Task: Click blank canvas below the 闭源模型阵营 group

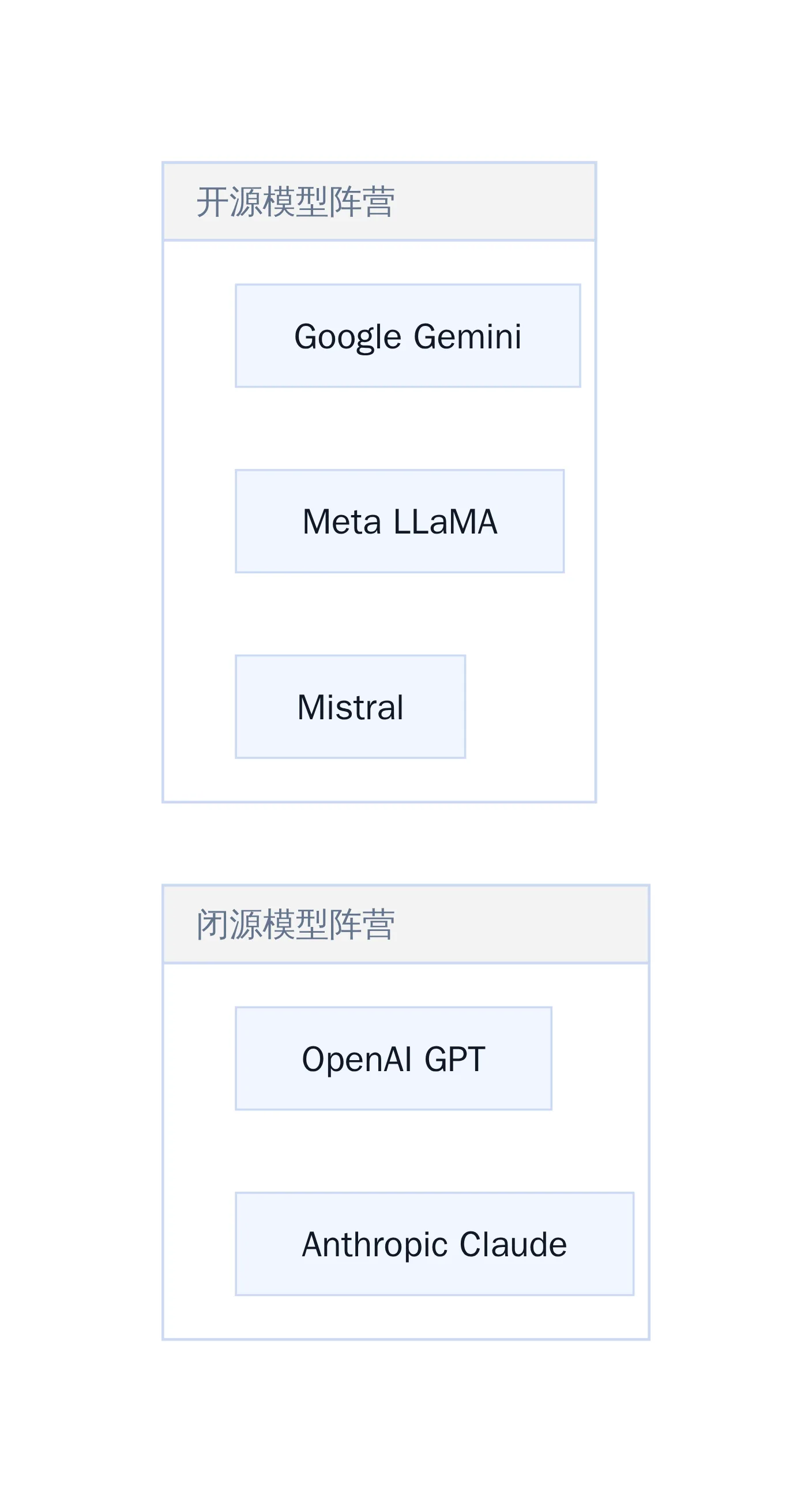Action: coord(405,1421)
